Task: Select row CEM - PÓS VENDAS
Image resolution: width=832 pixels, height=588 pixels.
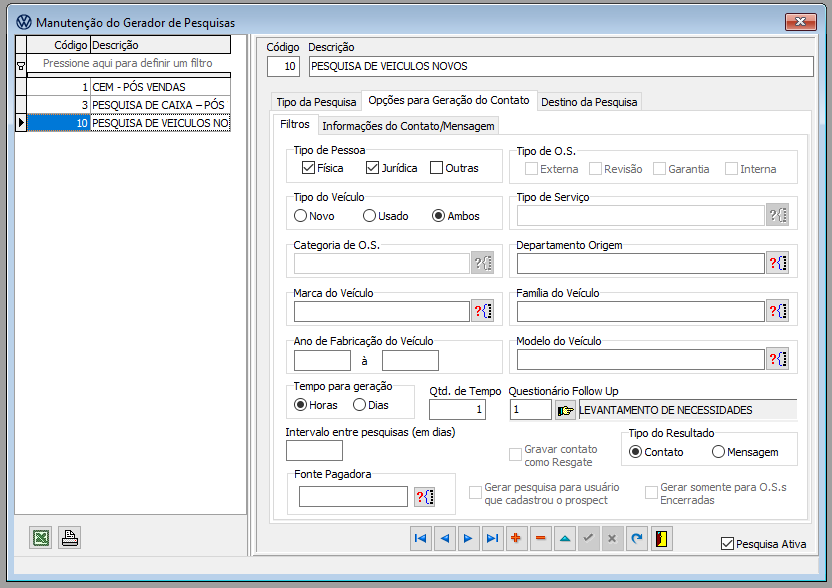Action: click(x=128, y=87)
